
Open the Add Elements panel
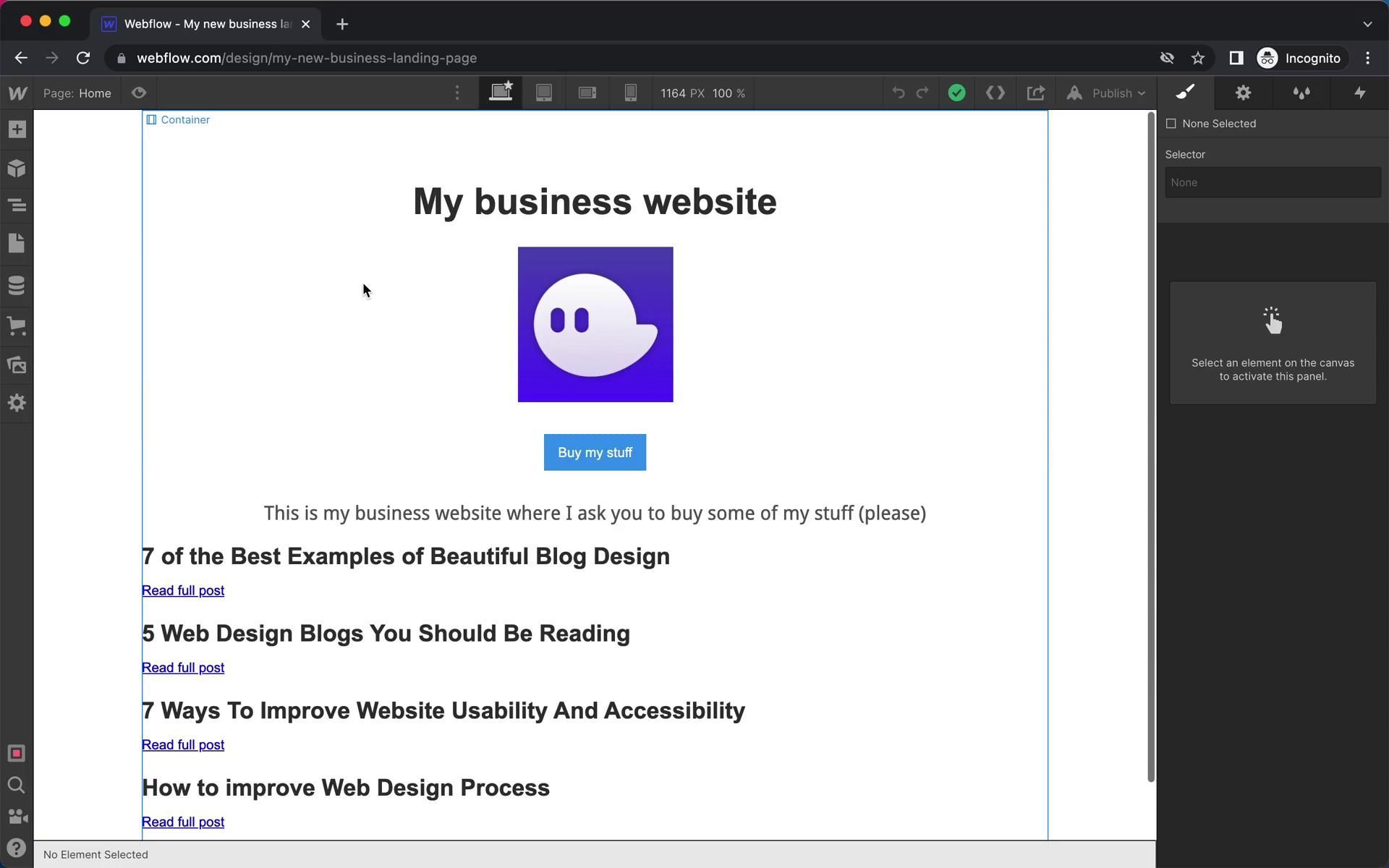17,130
